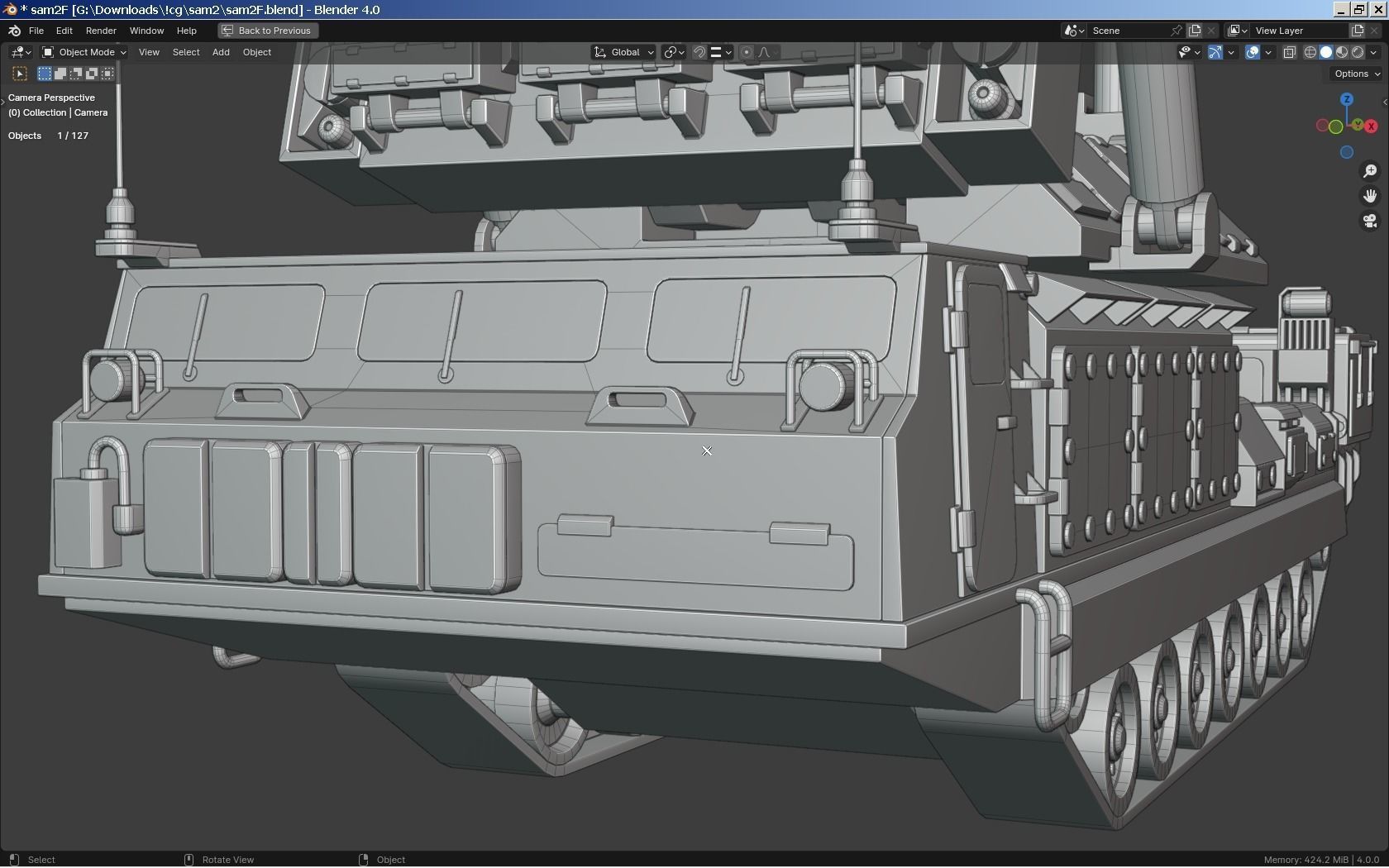1389x868 pixels.
Task: Toggle the Show Overlays button
Action: (1253, 52)
